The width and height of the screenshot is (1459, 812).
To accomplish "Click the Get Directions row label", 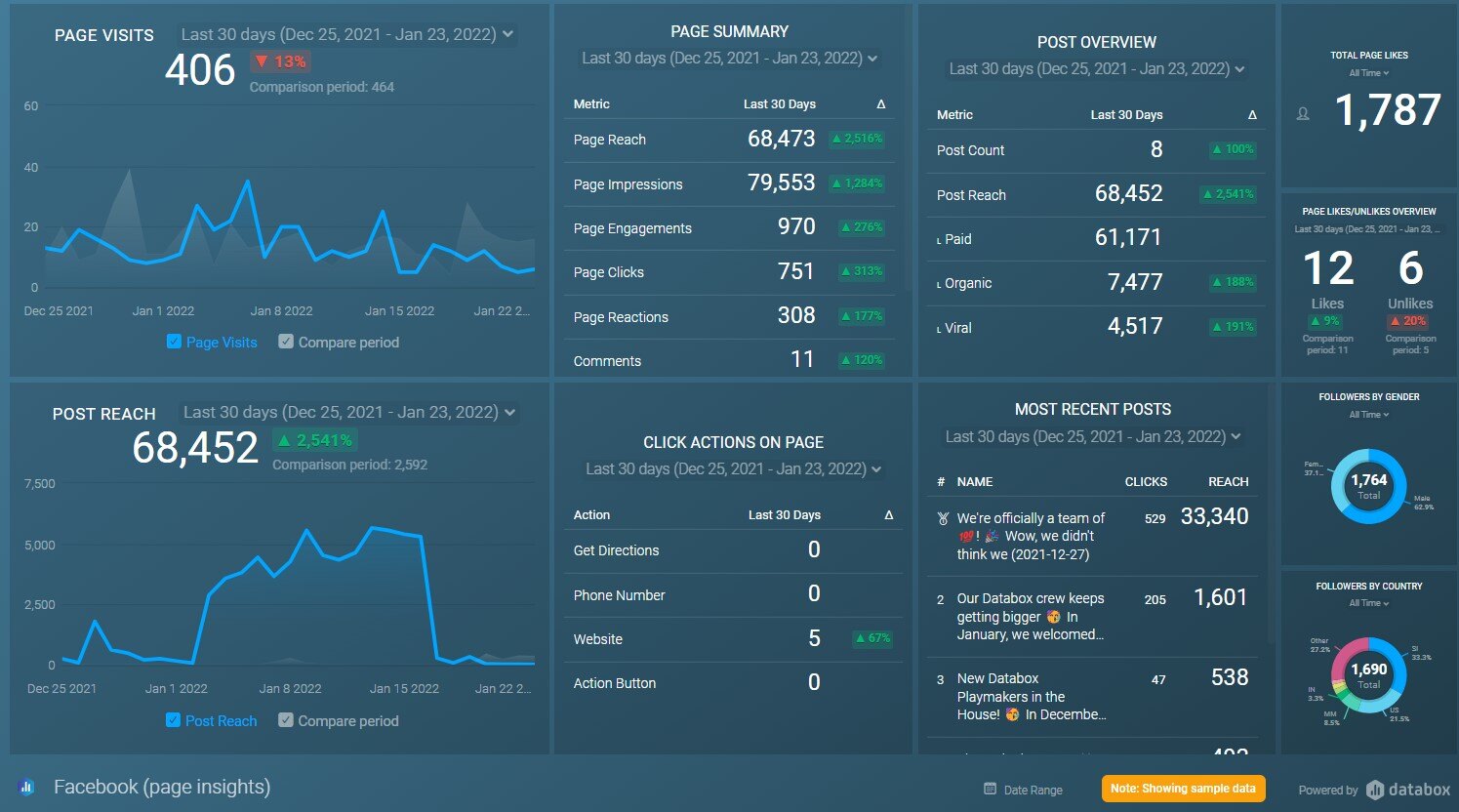I will [616, 550].
